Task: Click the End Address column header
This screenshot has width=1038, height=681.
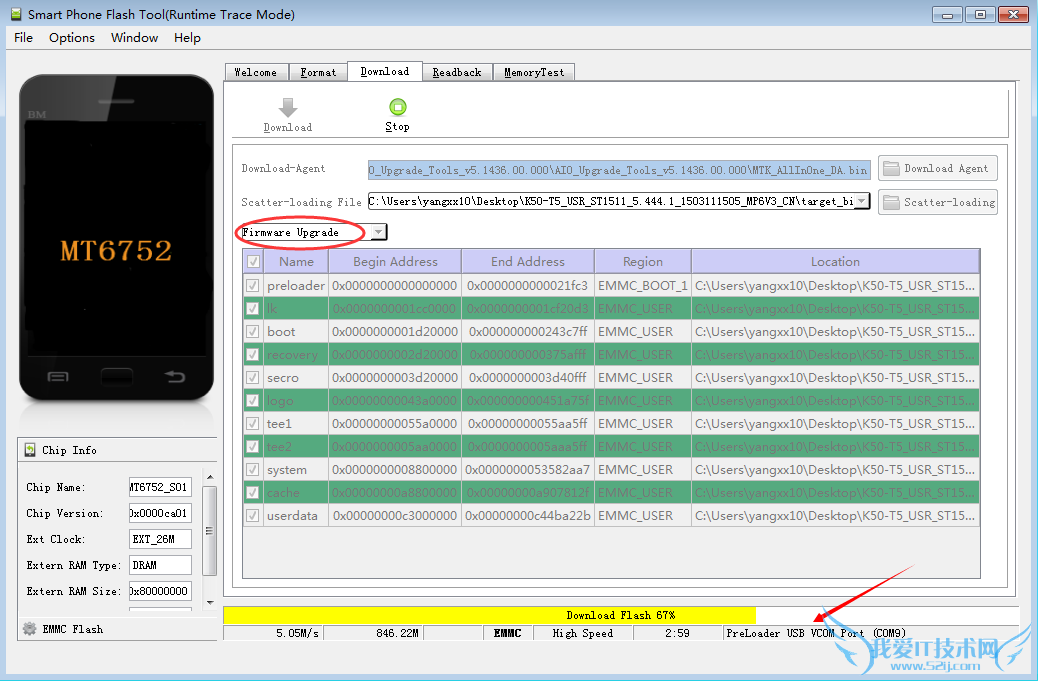Action: coord(528,261)
